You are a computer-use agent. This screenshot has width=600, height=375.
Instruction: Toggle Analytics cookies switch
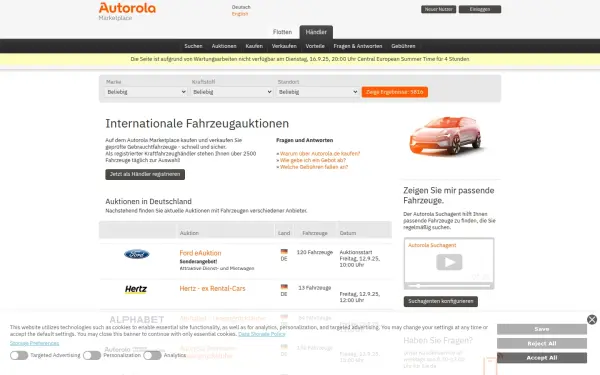point(152,355)
